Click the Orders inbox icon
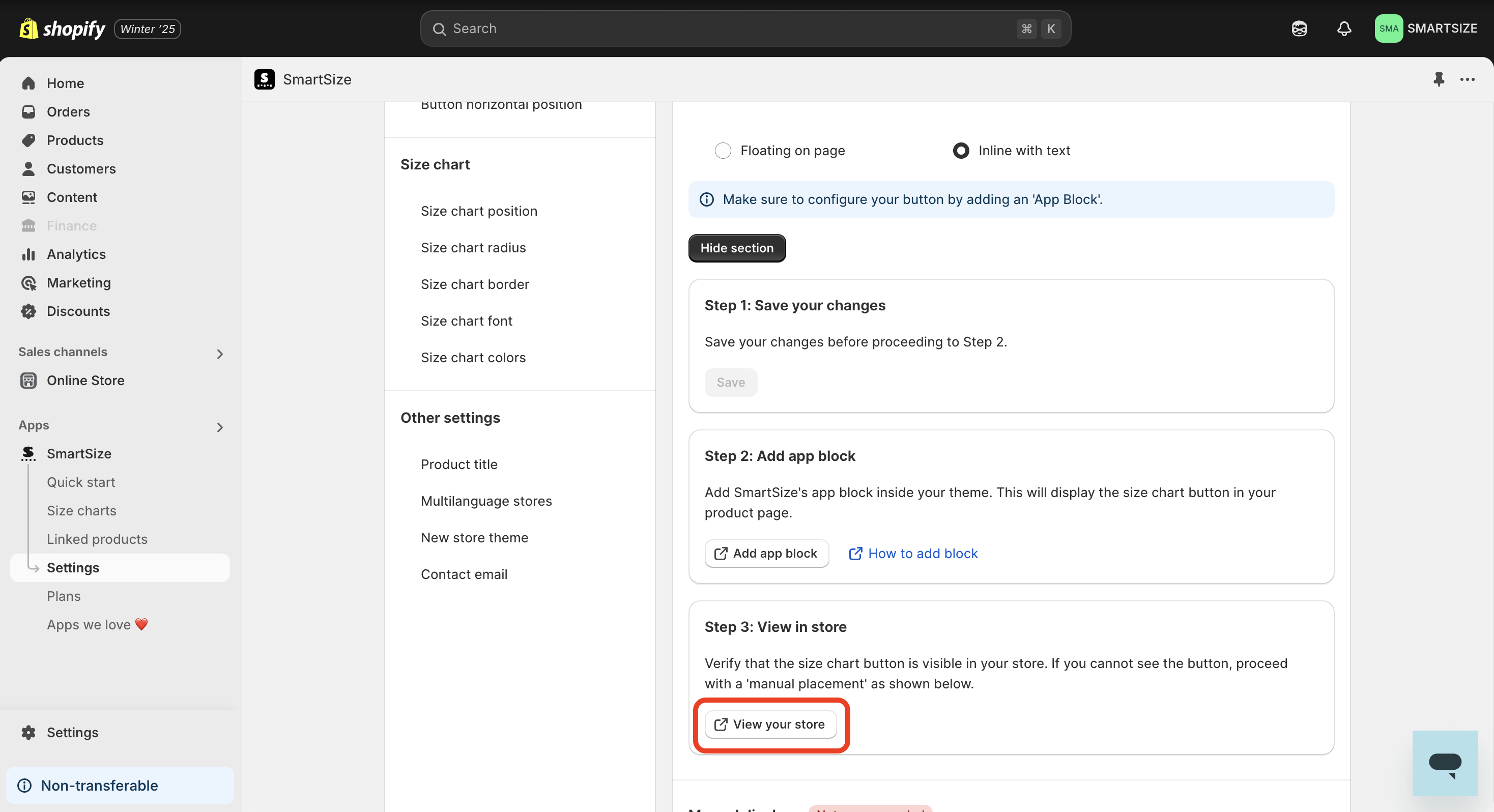Viewport: 1494px width, 812px height. [28, 111]
